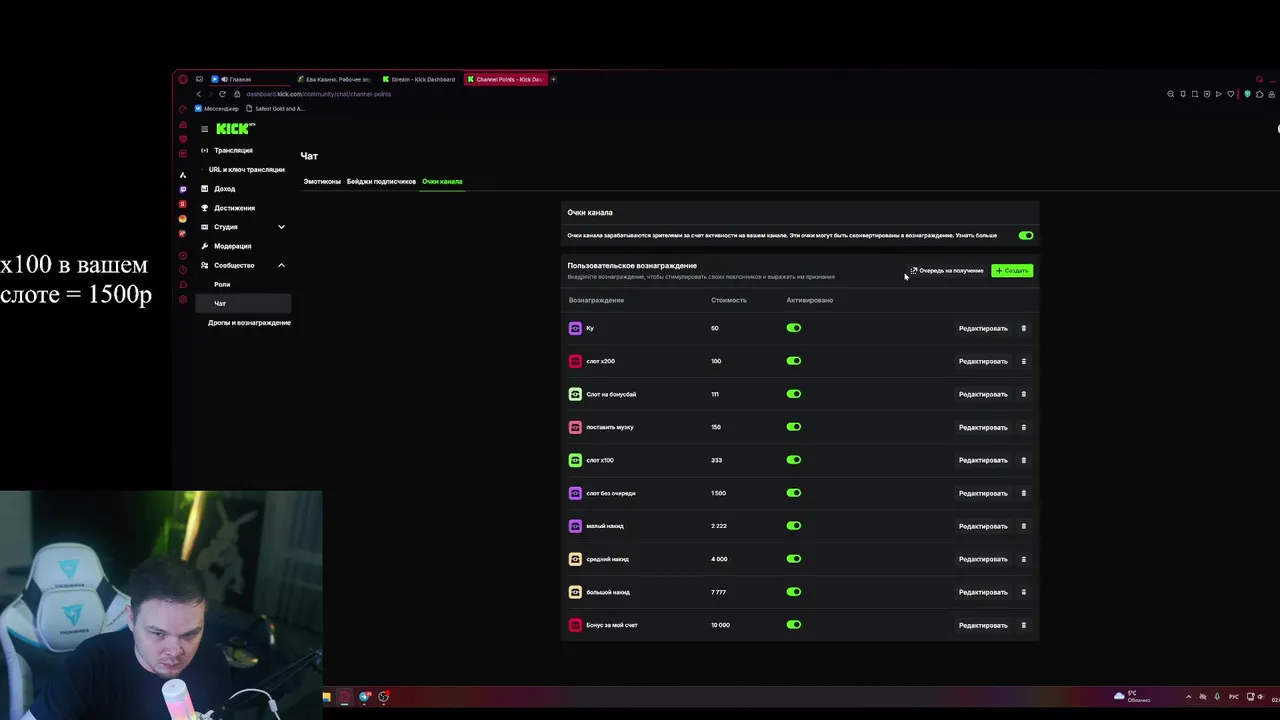Open File Explorer in the taskbar
The height and width of the screenshot is (720, 1280).
coord(326,697)
